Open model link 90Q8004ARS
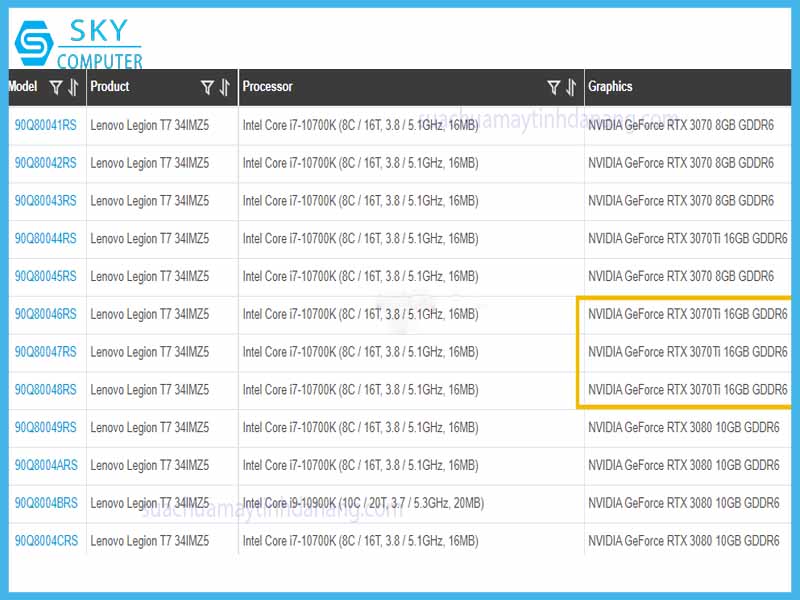 [45, 465]
